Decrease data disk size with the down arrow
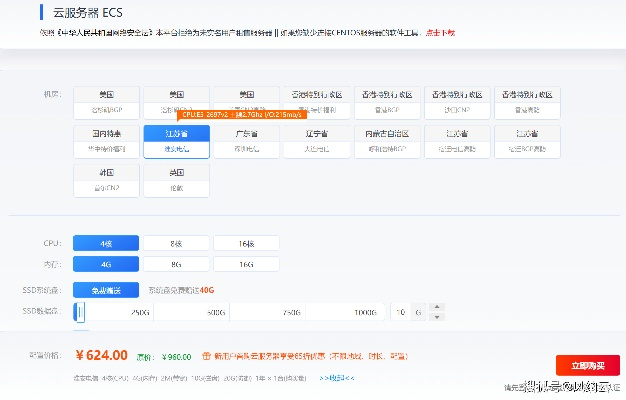 pyautogui.click(x=437, y=317)
